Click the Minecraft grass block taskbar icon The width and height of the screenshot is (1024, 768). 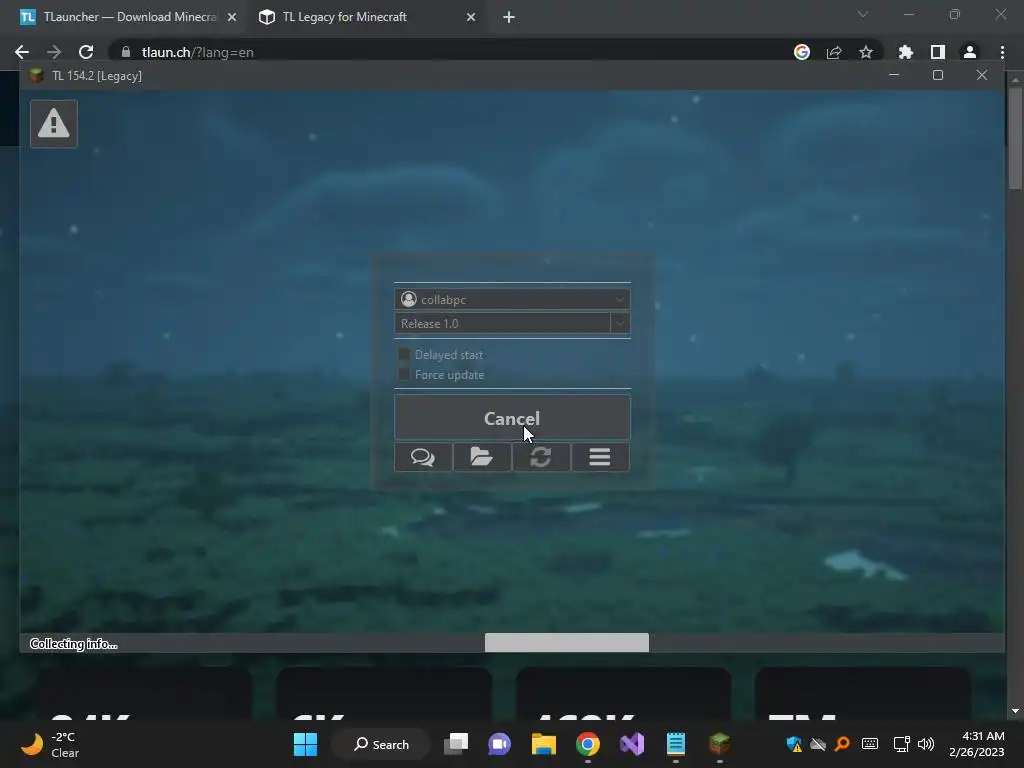point(720,744)
